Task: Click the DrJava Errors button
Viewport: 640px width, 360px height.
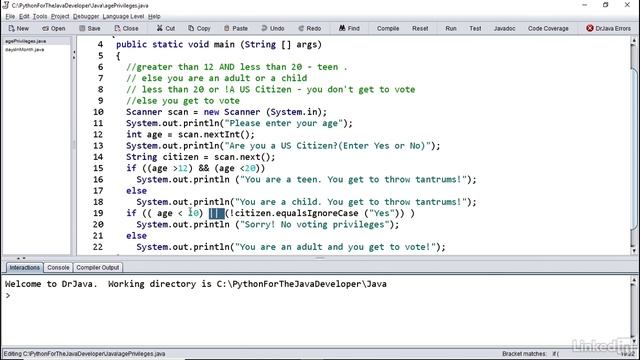Action: click(x=608, y=28)
